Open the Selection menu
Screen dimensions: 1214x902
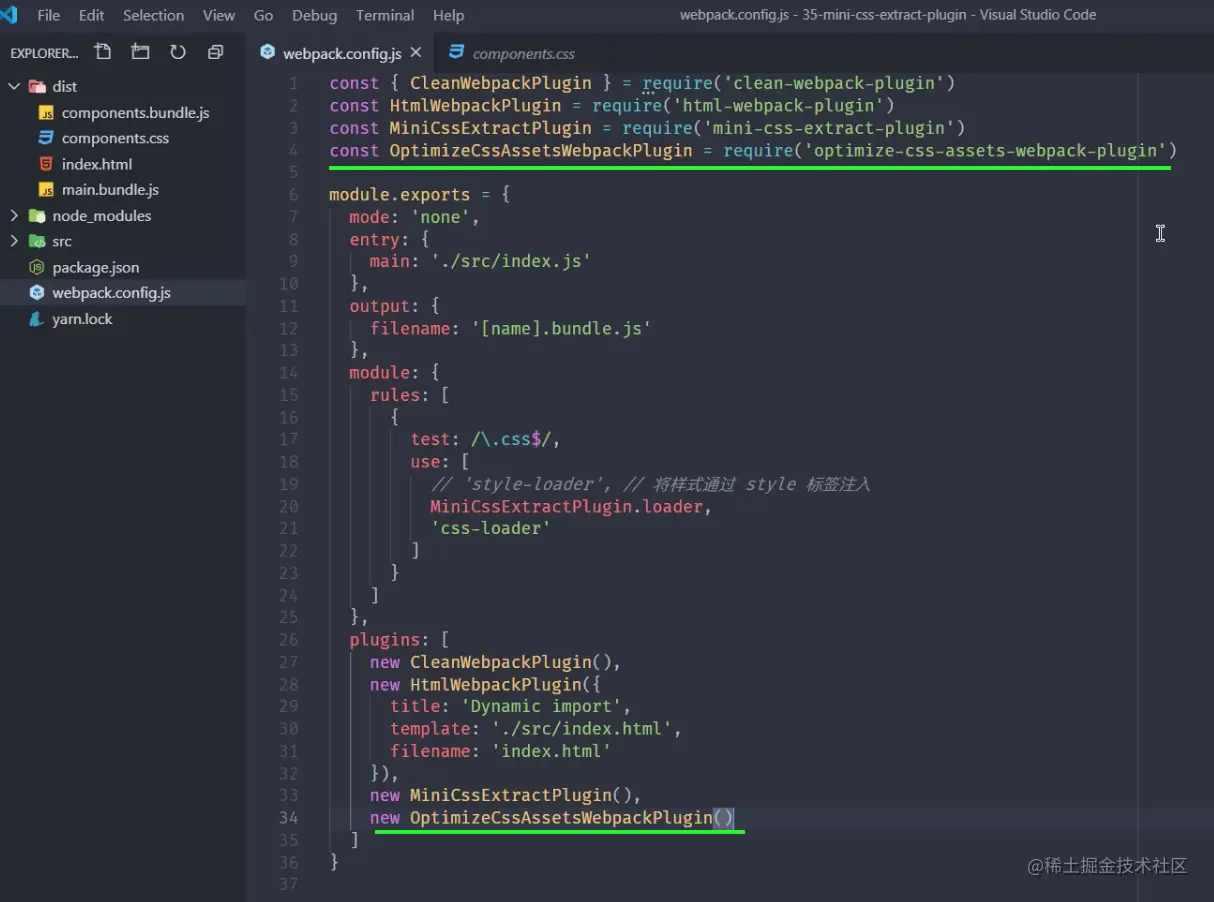coord(153,15)
